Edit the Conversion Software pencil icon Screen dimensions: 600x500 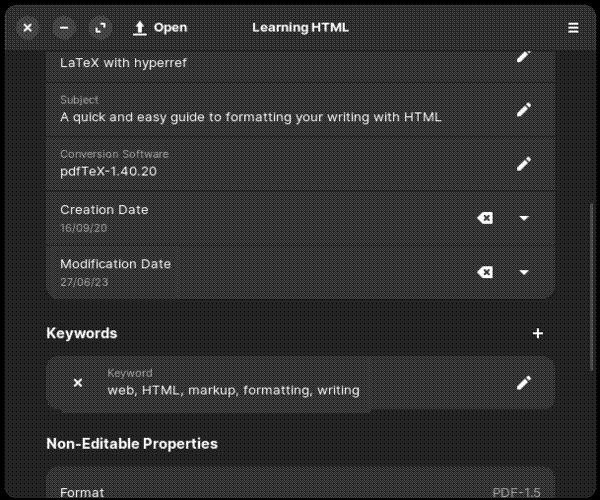(x=523, y=164)
